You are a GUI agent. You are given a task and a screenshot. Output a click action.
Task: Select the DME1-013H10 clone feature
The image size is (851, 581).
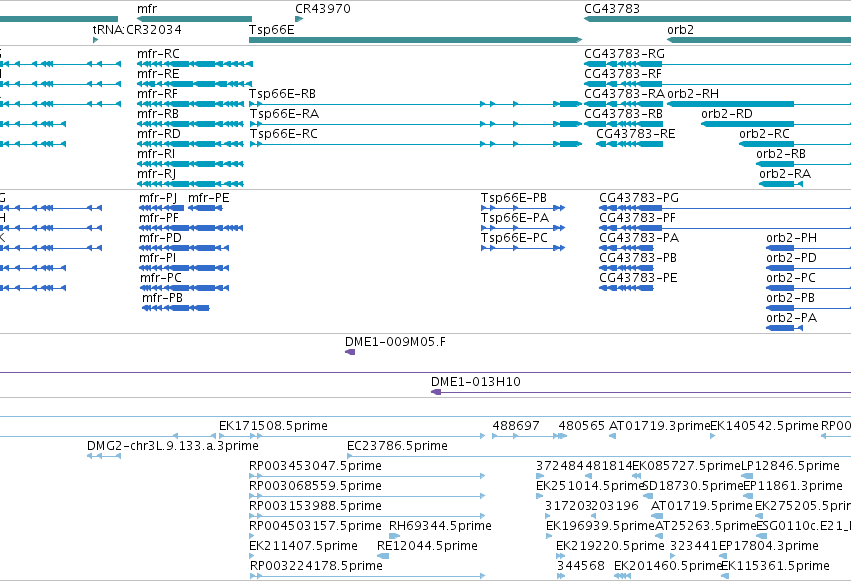tap(641, 392)
